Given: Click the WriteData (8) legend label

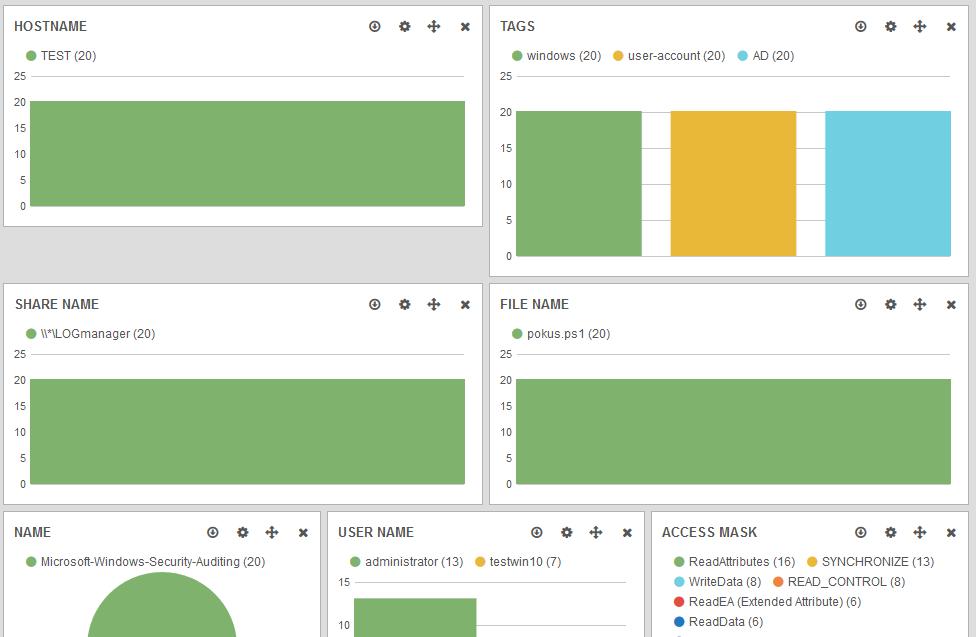Looking at the screenshot, I should [x=725, y=582].
